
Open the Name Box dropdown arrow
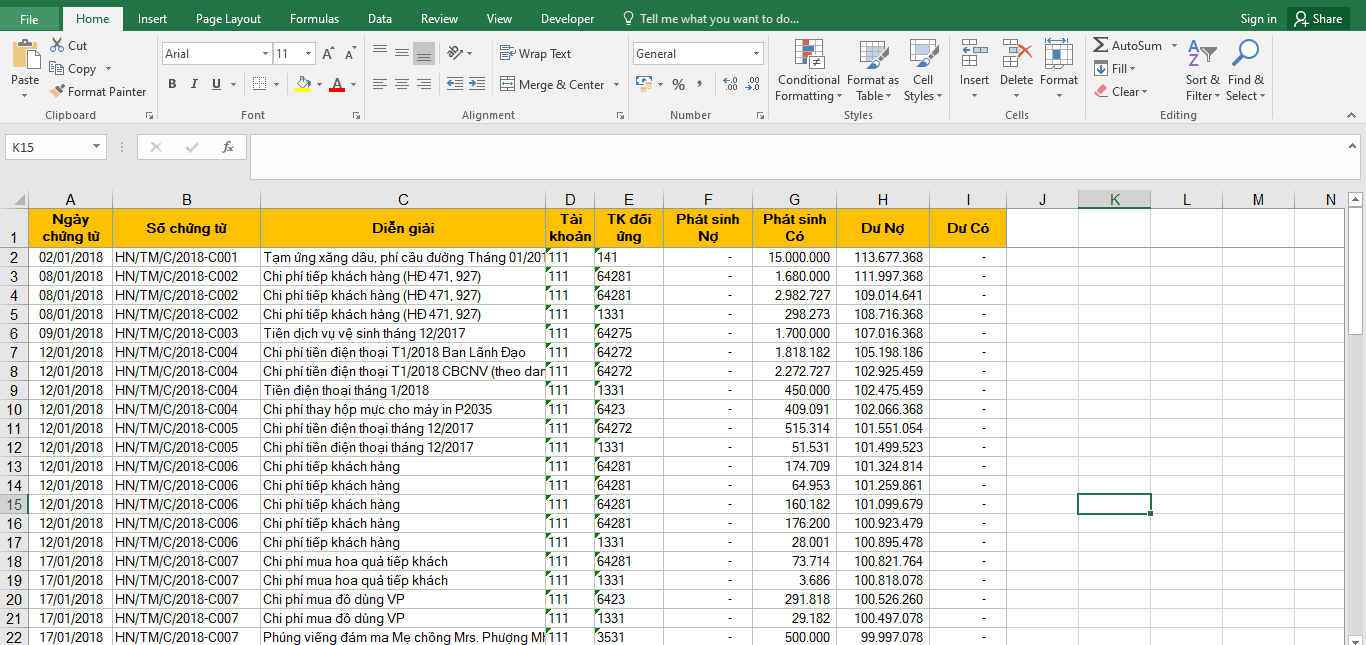(x=97, y=147)
